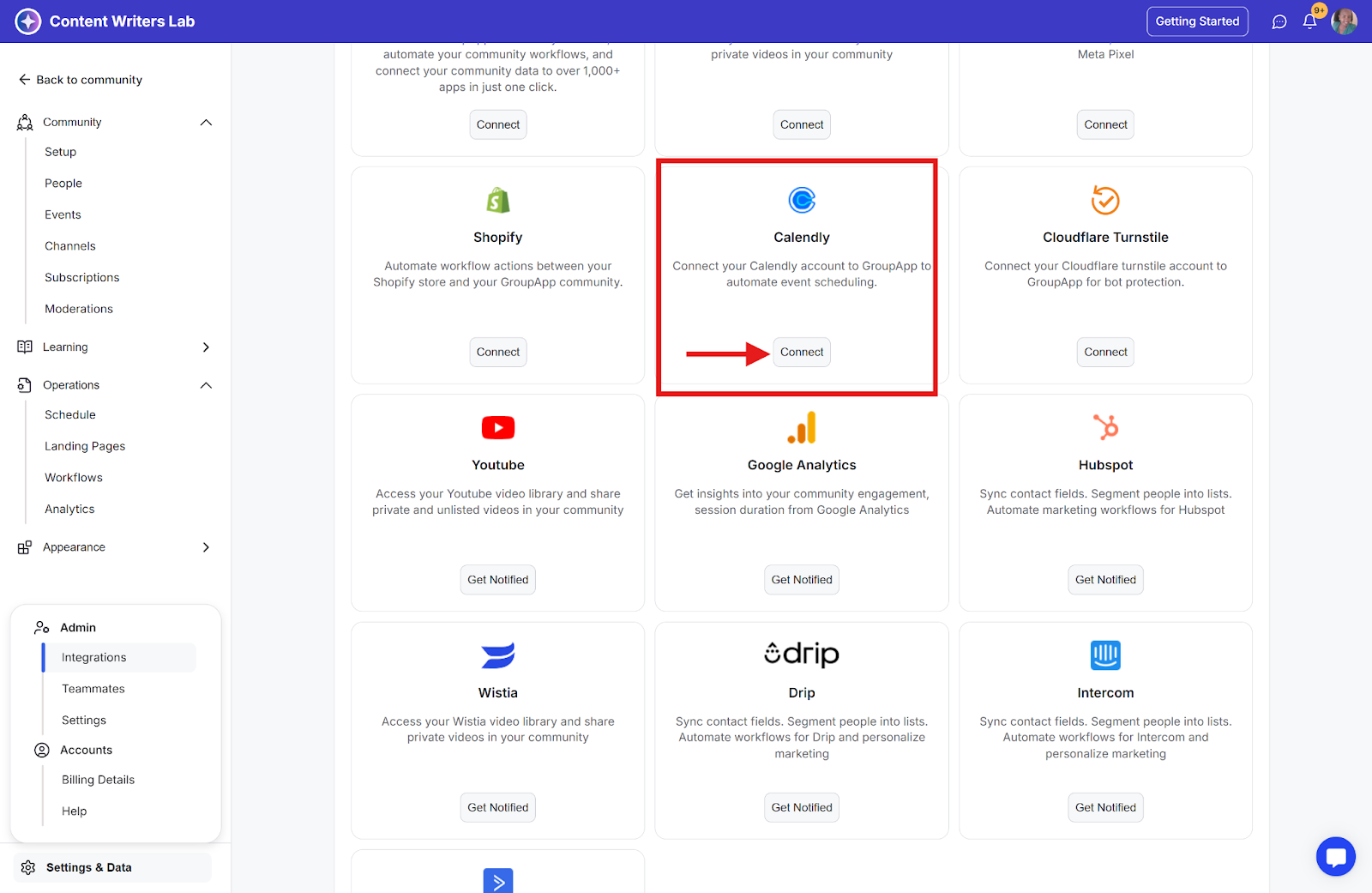Collapse the Community section chevron
Screen dimensions: 1372x893
point(206,123)
